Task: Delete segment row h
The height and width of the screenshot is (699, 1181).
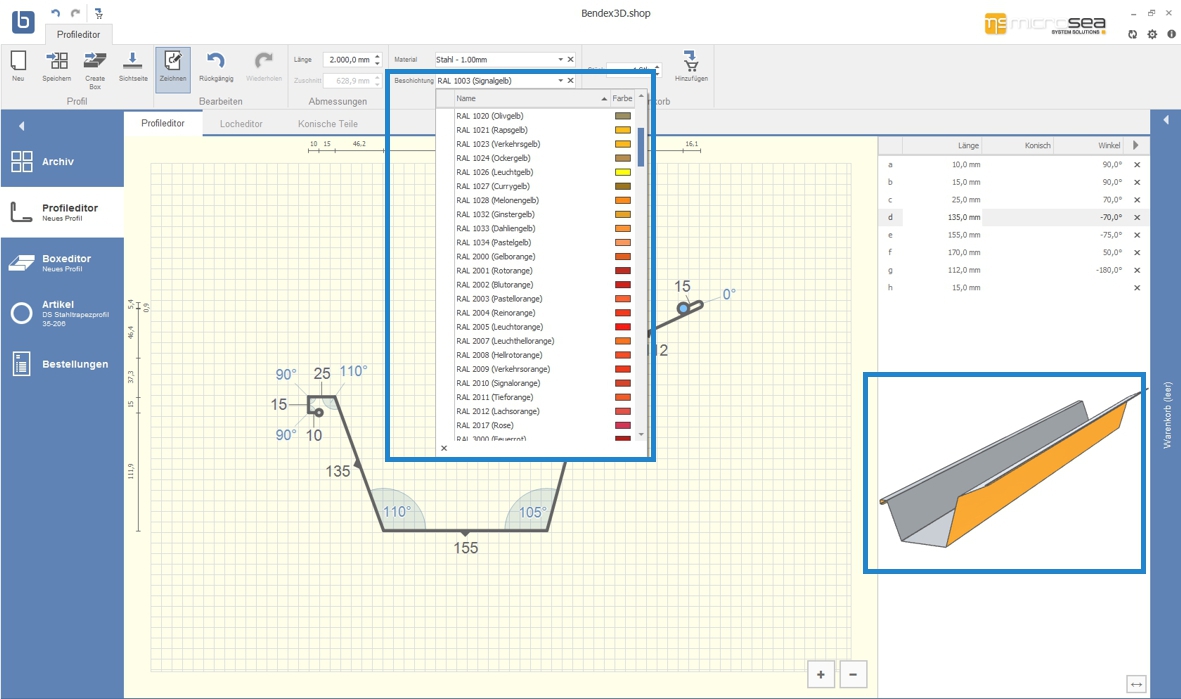Action: 1137,288
